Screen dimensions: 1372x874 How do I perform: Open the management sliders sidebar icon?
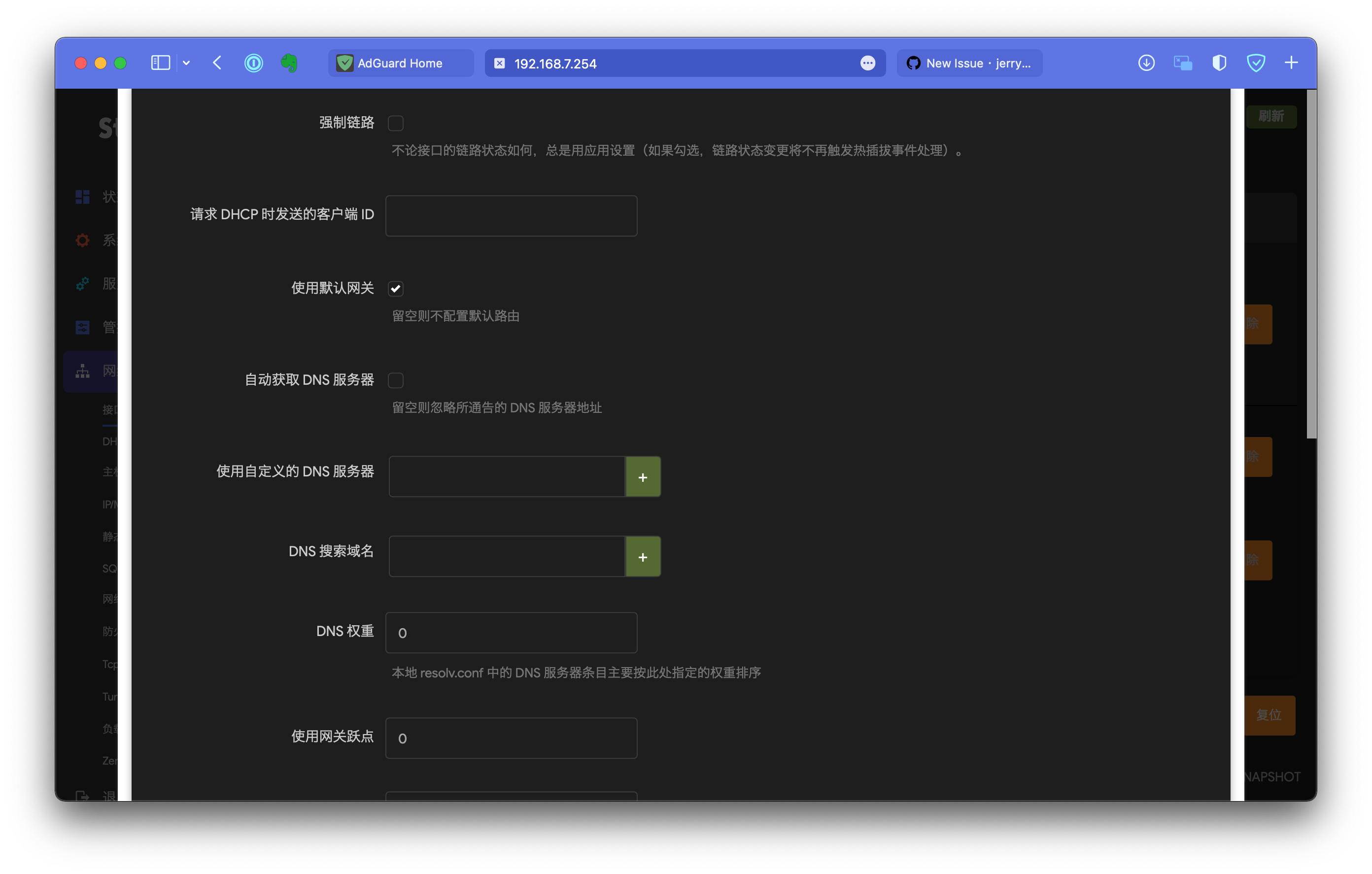83,327
